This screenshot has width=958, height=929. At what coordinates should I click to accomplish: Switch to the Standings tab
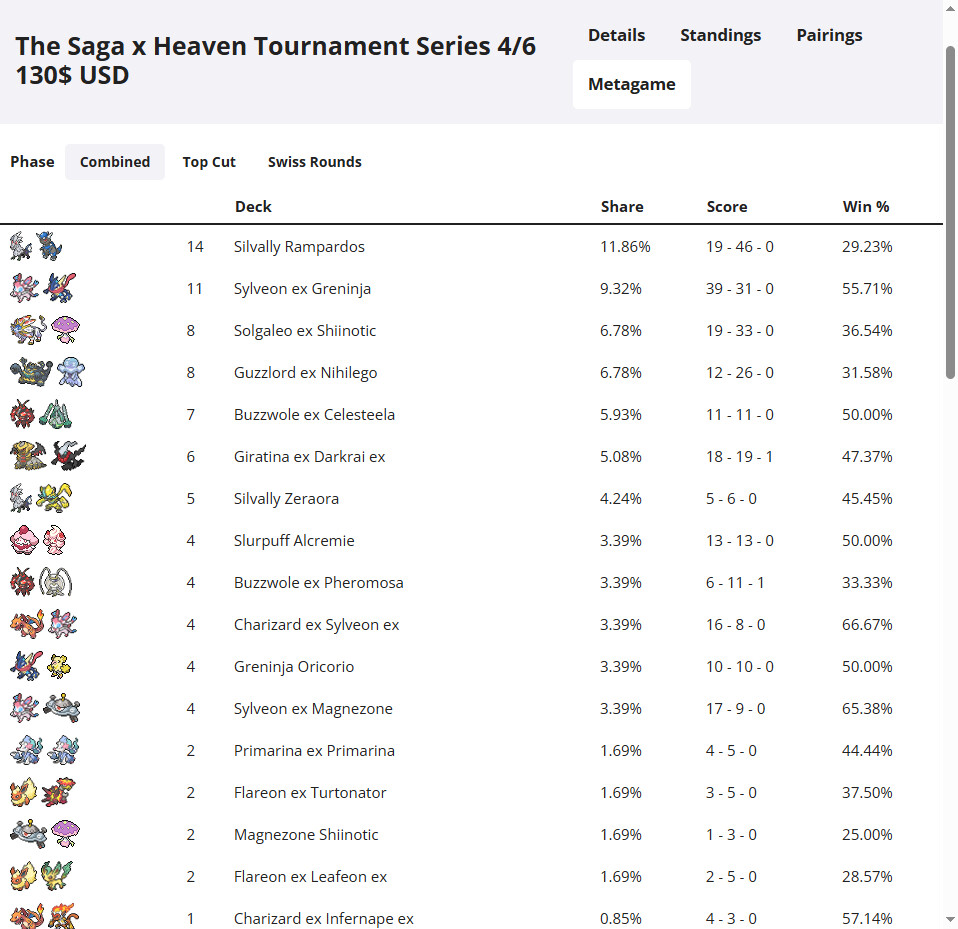pos(720,35)
